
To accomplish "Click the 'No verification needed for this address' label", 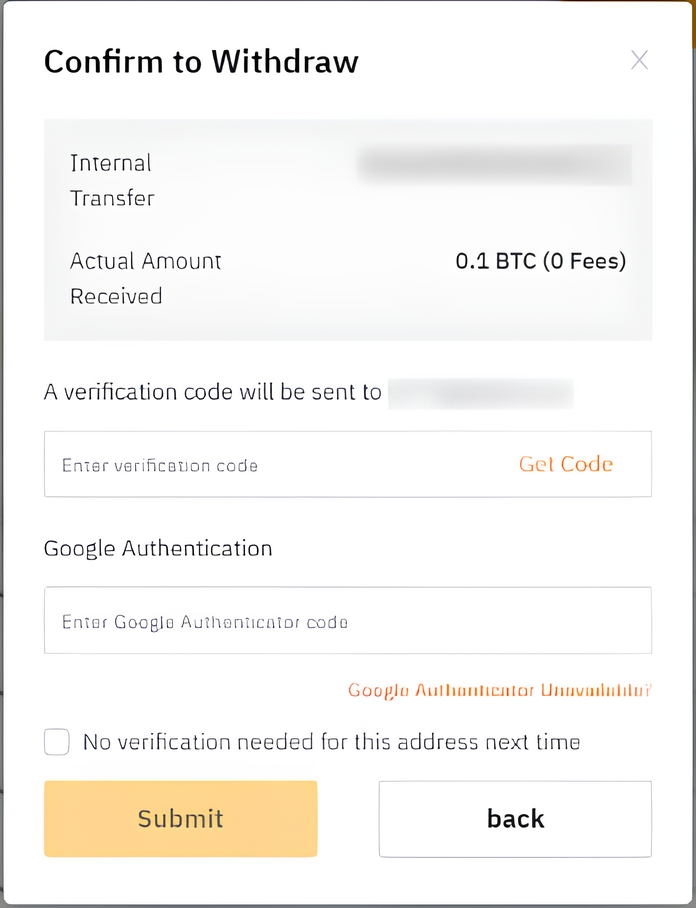I will [332, 742].
